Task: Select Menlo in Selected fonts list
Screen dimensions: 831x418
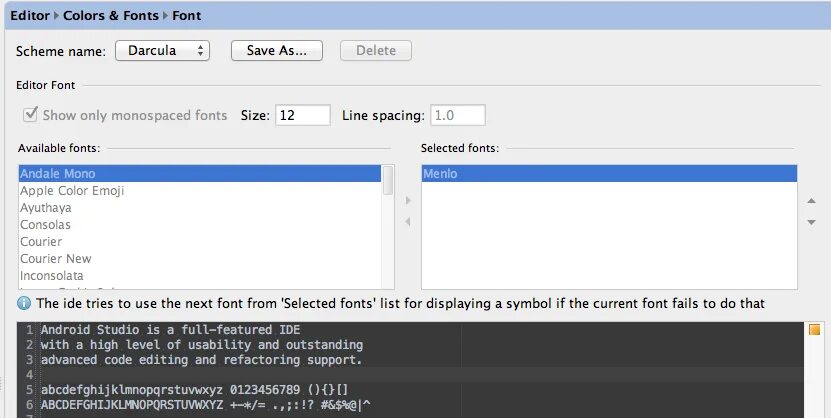Action: point(609,173)
